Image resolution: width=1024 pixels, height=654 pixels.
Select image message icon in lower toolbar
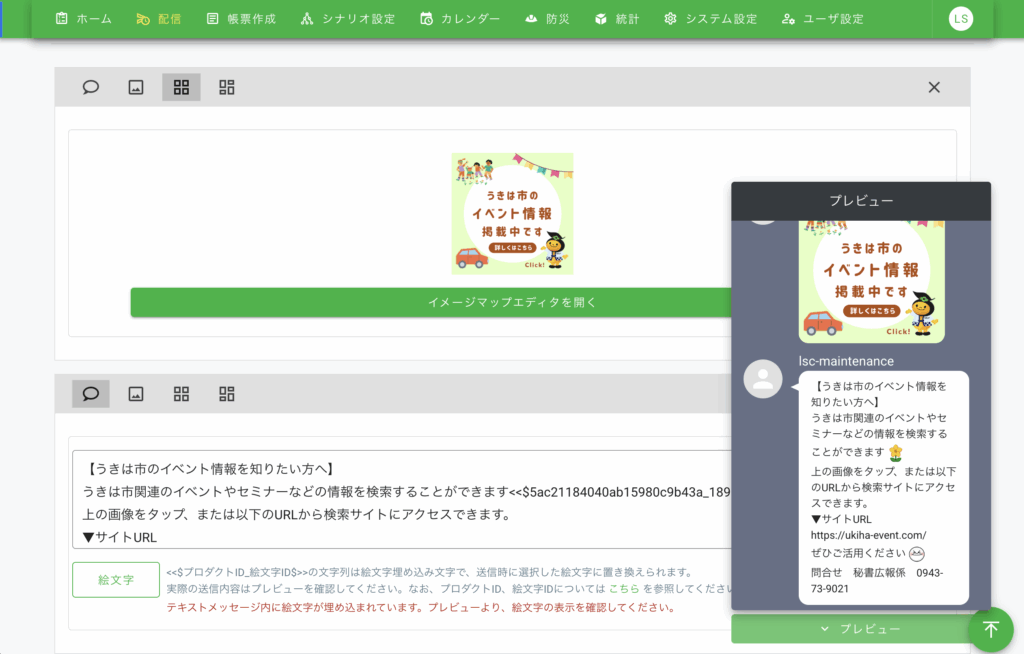136,393
